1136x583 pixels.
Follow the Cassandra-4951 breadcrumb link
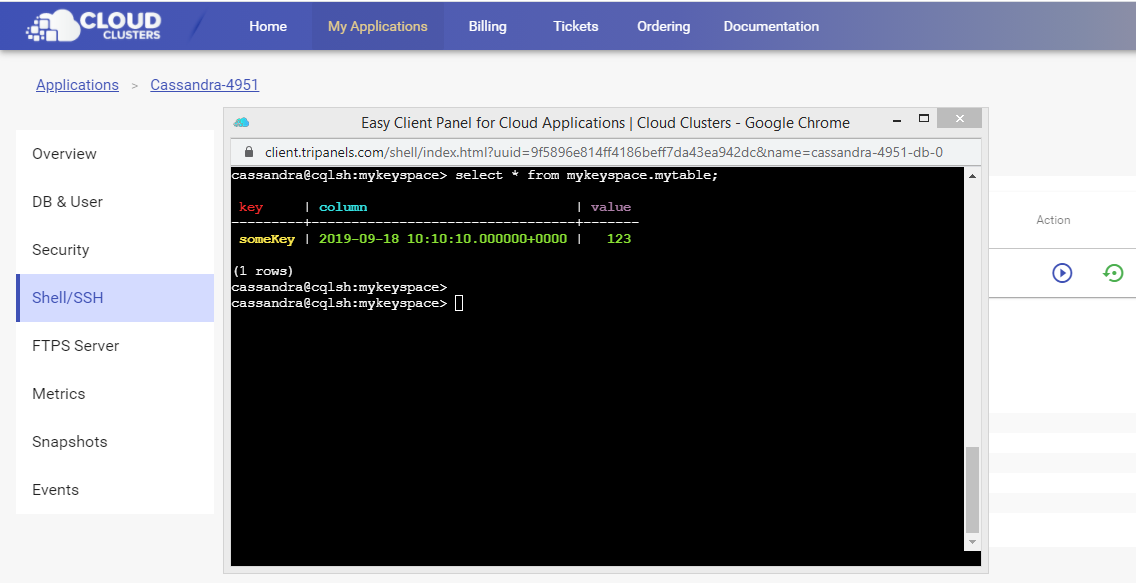click(x=204, y=85)
